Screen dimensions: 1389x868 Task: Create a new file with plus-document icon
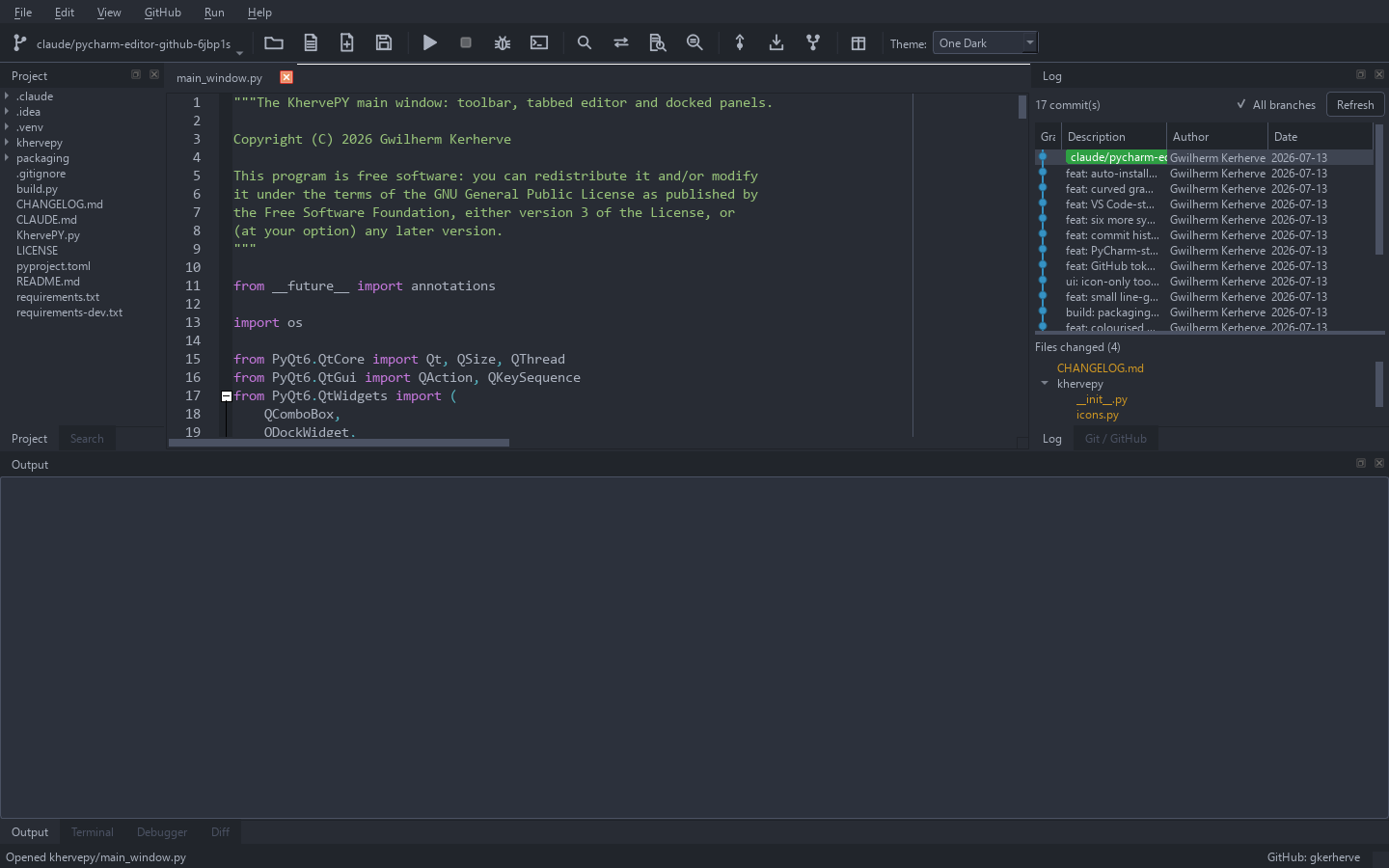coord(347,42)
